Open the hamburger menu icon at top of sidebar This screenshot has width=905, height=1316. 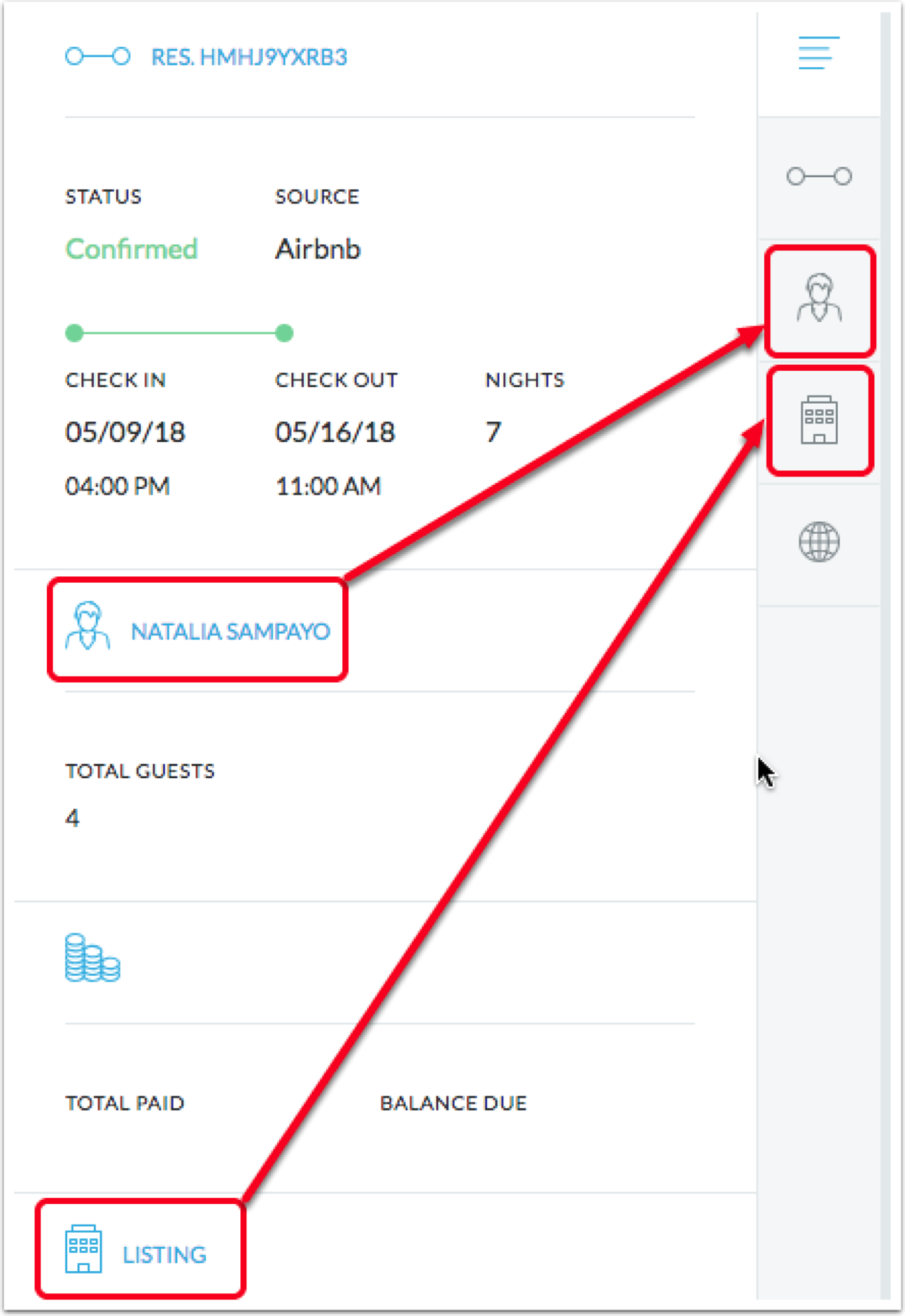click(819, 53)
